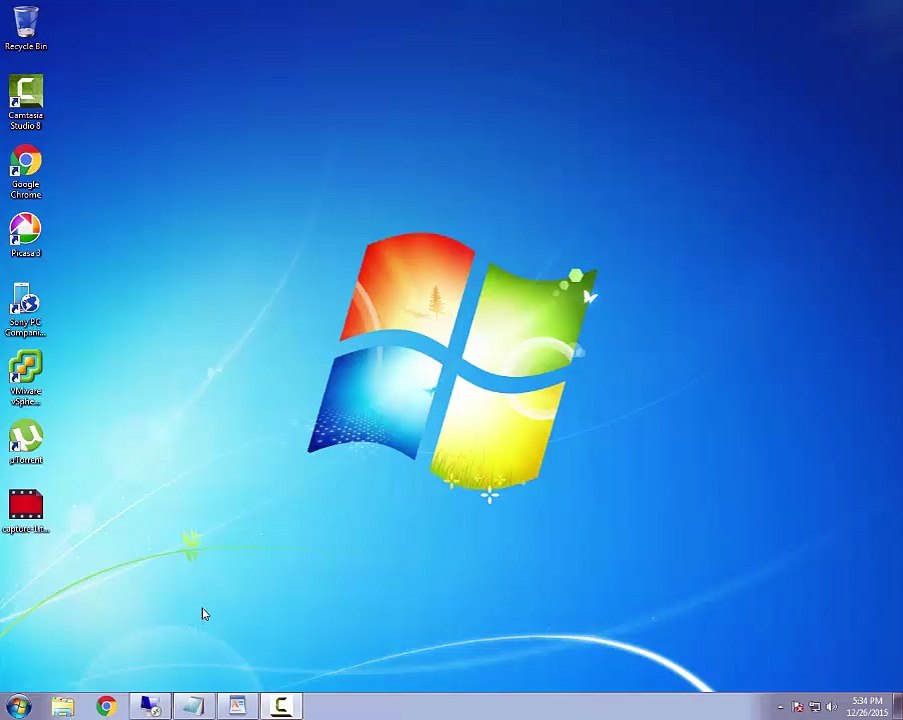
Task: Select the Sony PC Companion shortcut
Action: (x=26, y=310)
